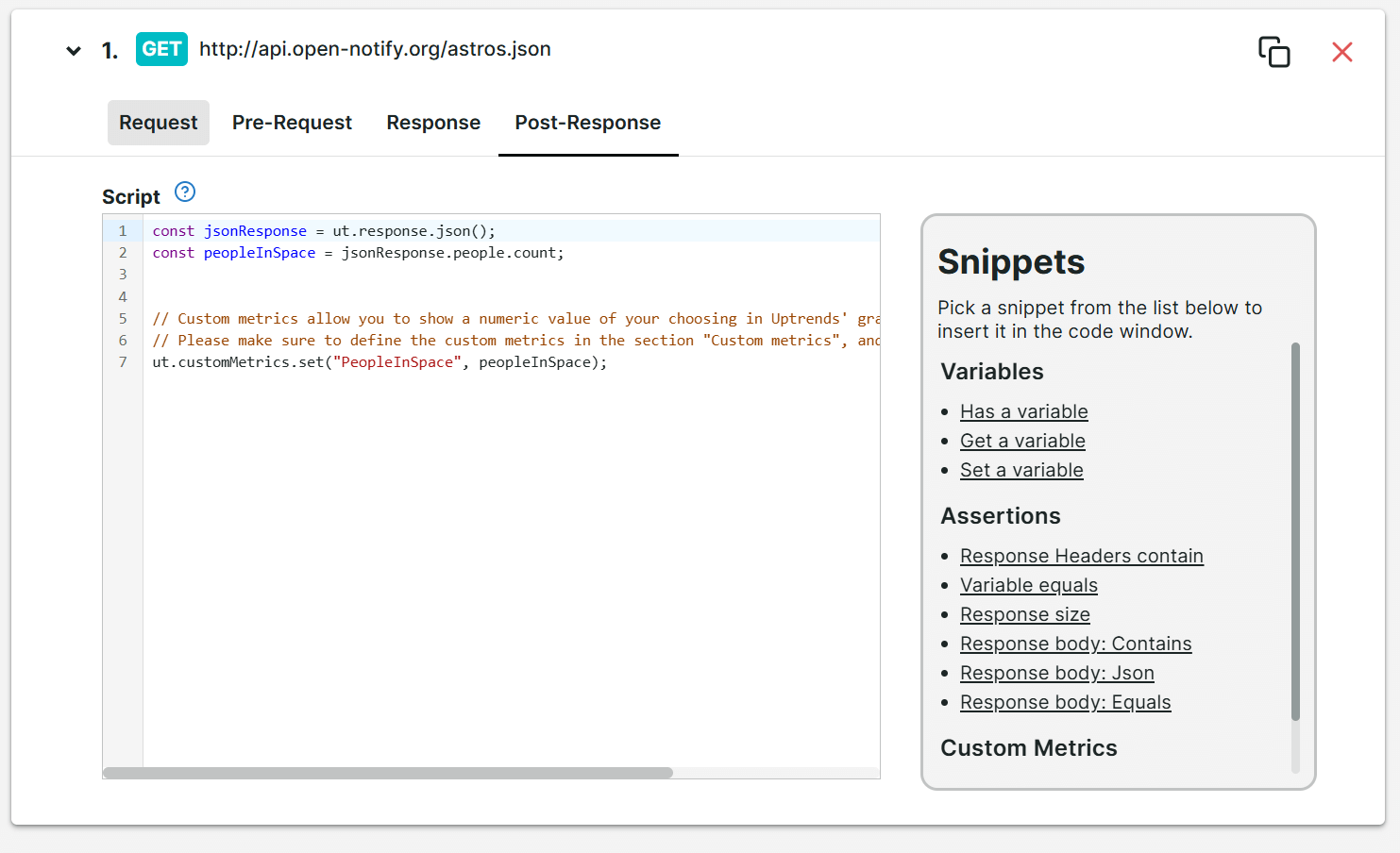Insert 'Response body: Contains' snippet
The width and height of the screenshot is (1400, 853).
pos(1076,644)
